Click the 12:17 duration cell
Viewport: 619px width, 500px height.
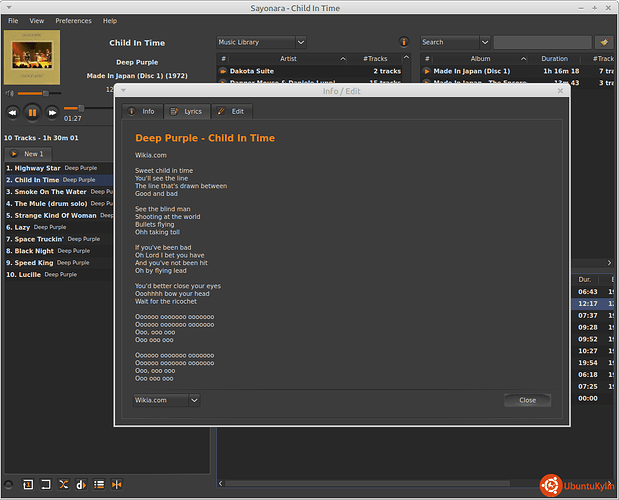point(587,303)
